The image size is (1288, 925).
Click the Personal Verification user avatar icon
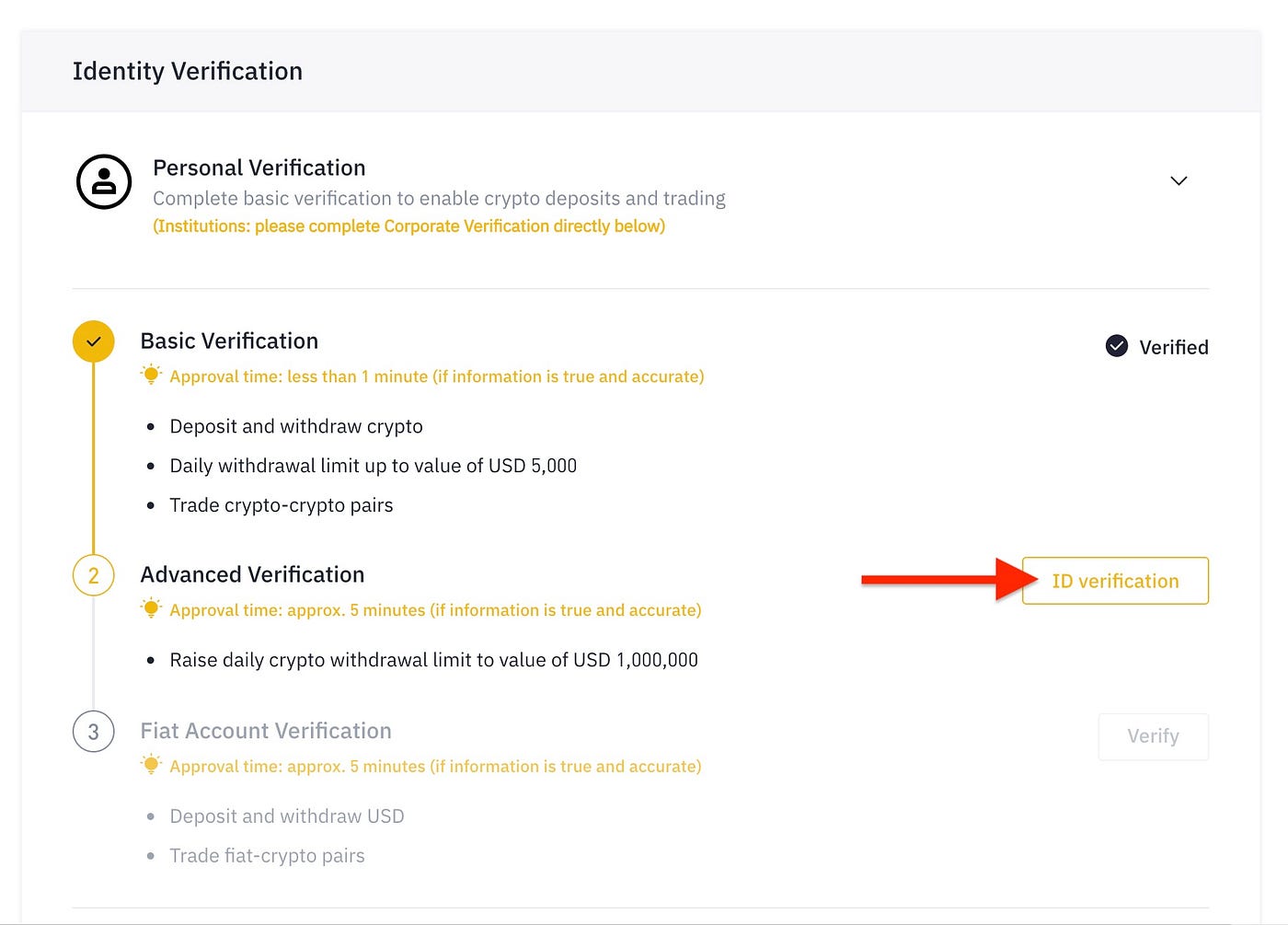coord(104,181)
